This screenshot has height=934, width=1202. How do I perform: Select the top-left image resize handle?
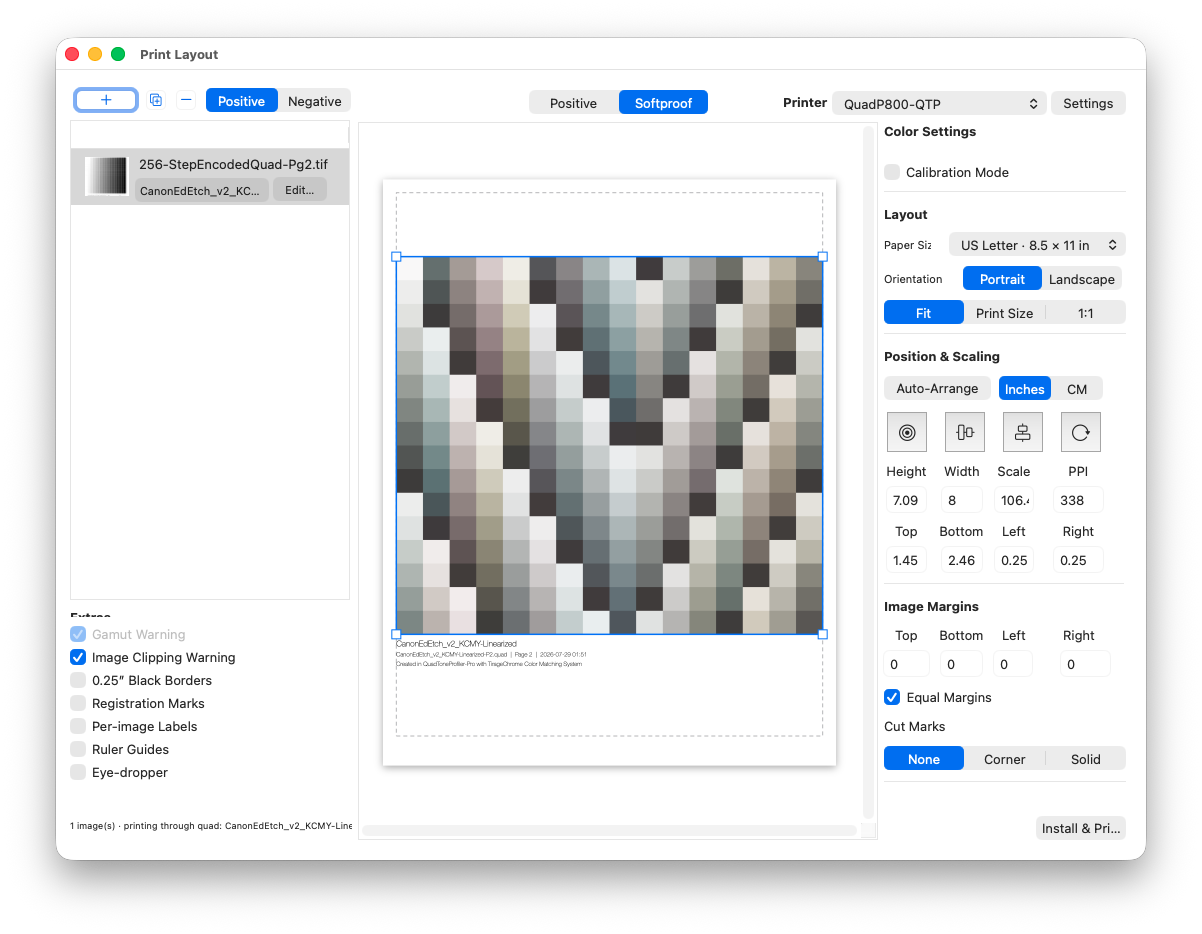click(x=396, y=257)
